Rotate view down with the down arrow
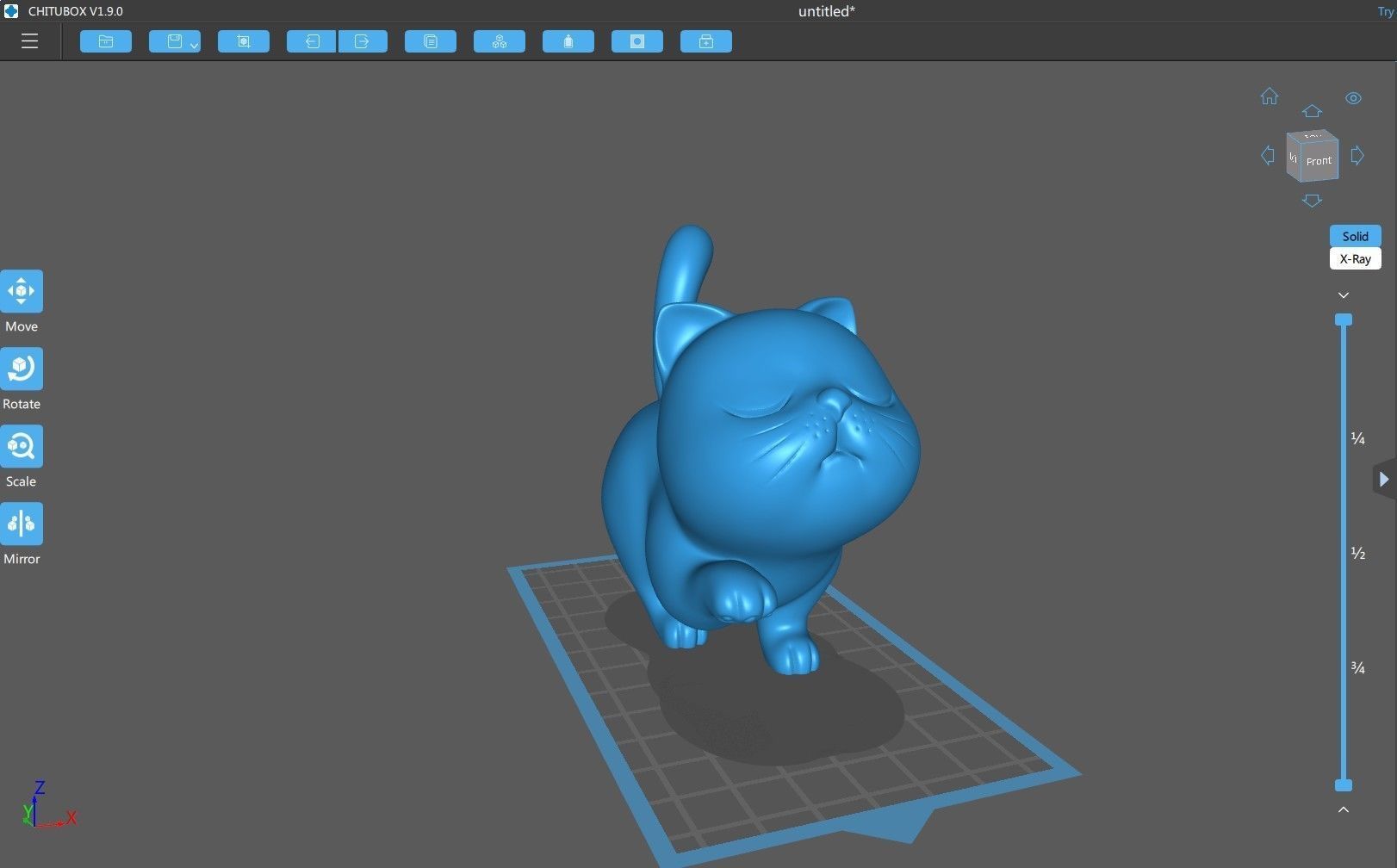This screenshot has height=868, width=1397. point(1312,201)
